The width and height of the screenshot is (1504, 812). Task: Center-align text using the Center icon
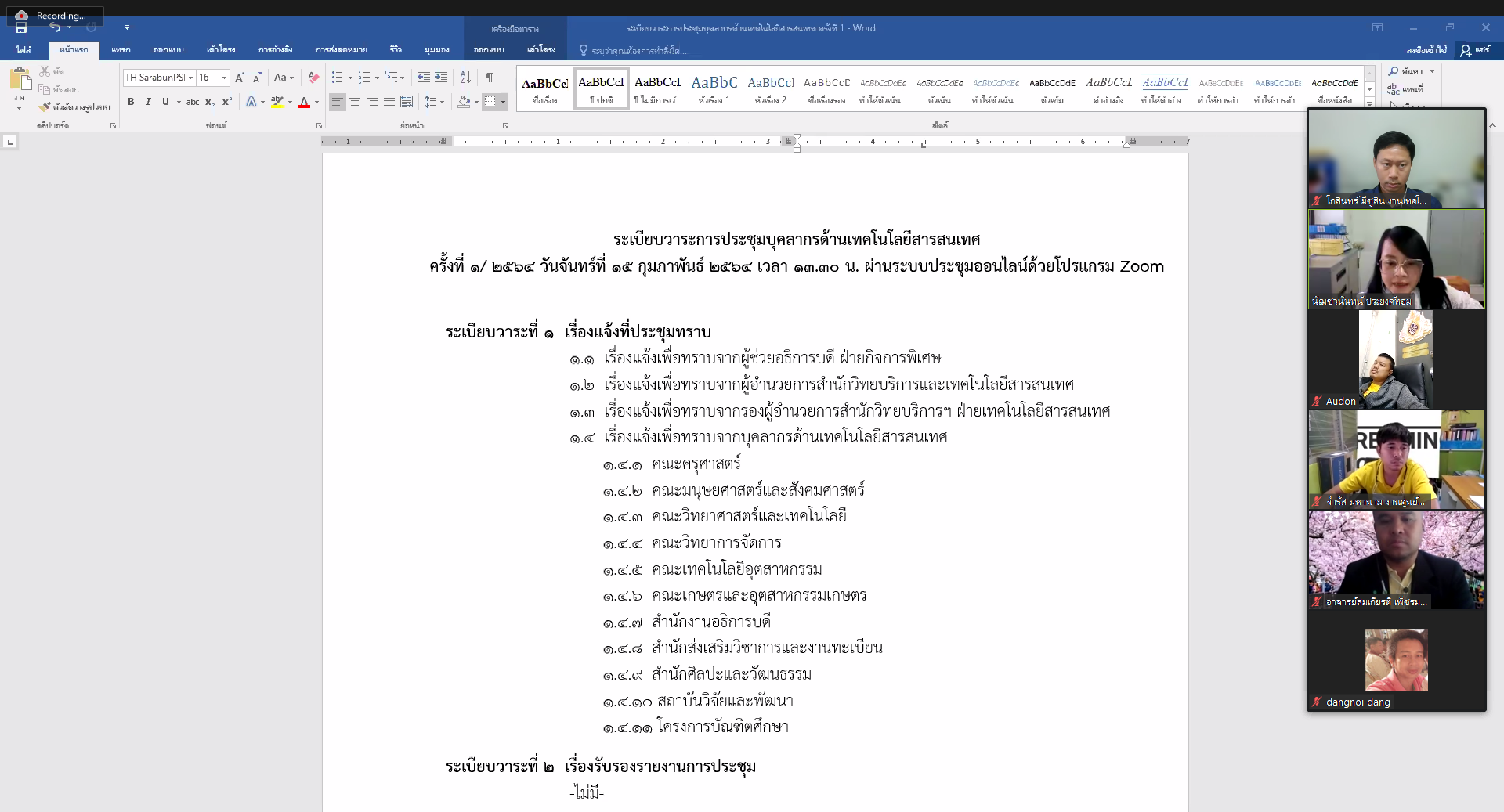355,102
